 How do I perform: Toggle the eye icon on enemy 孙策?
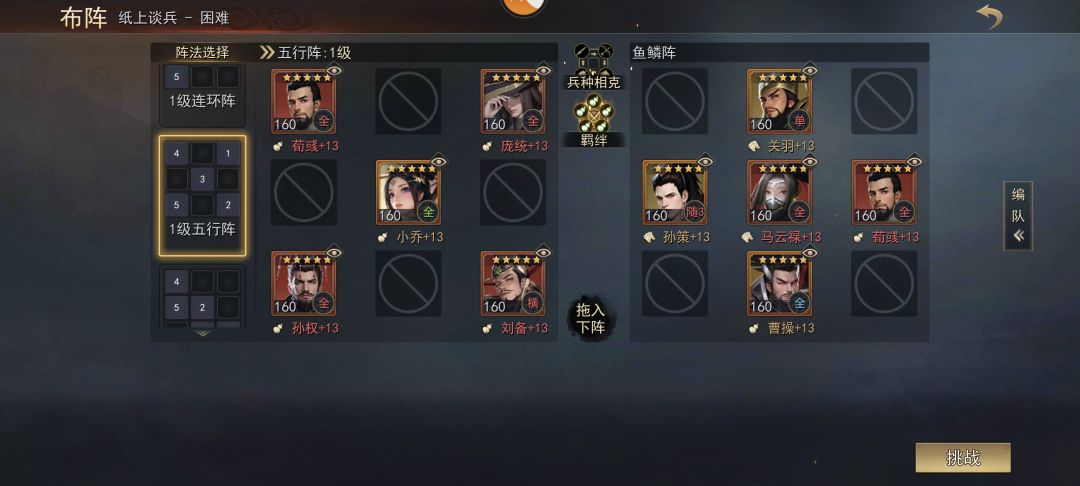pos(705,162)
